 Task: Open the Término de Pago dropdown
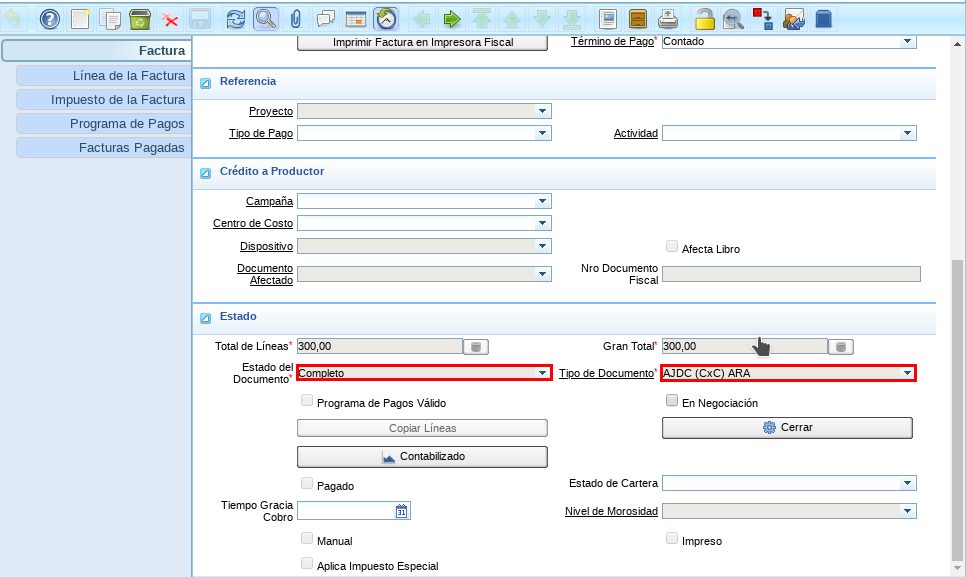tap(907, 41)
